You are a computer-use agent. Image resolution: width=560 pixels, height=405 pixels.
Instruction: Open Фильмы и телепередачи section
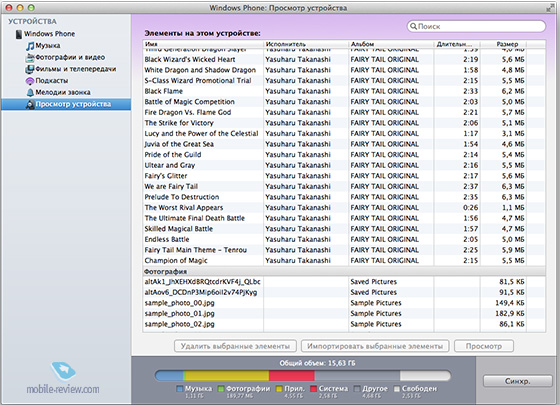[75, 69]
